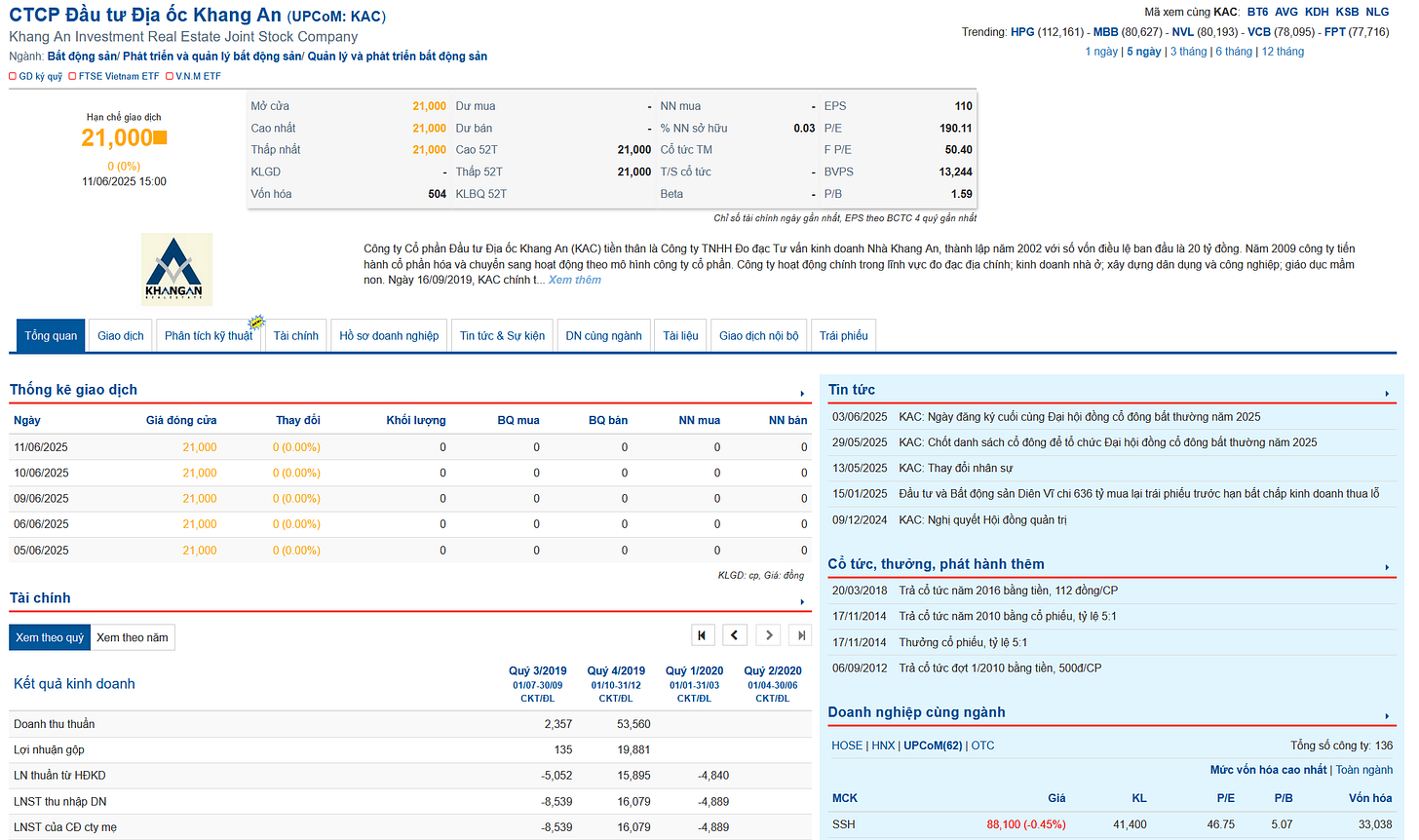Image resolution: width=1419 pixels, height=840 pixels.
Task: Click Xem thêm to read more
Action: tap(575, 280)
